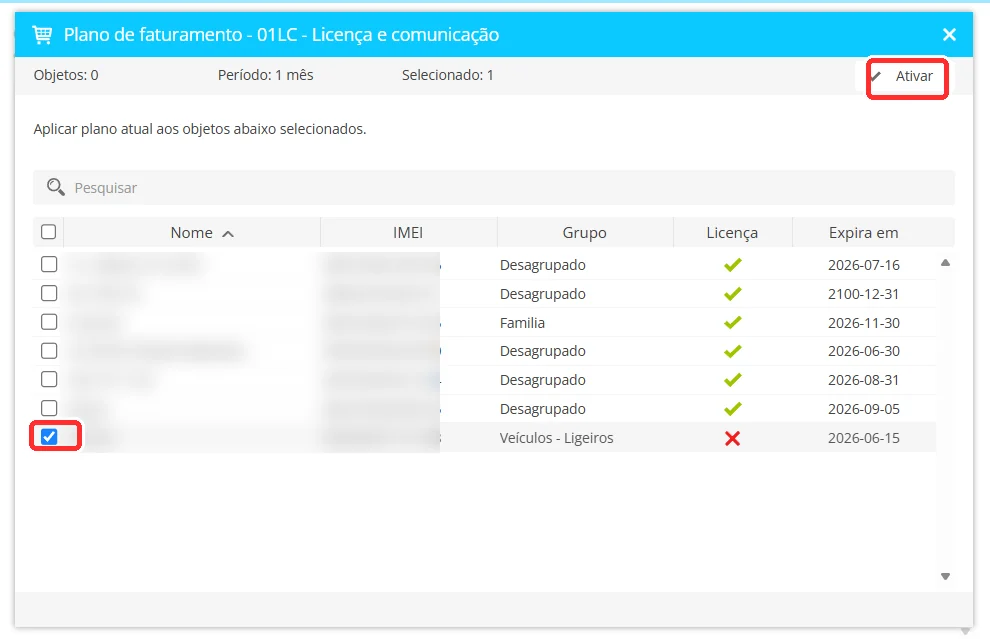Uncheck the Veículos - Ligeiros row checkbox
The image size is (990, 639).
[x=49, y=437]
